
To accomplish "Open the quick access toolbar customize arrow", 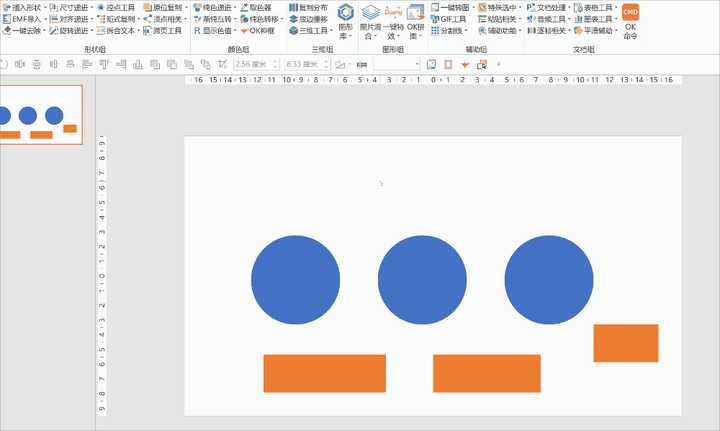I will pos(498,65).
